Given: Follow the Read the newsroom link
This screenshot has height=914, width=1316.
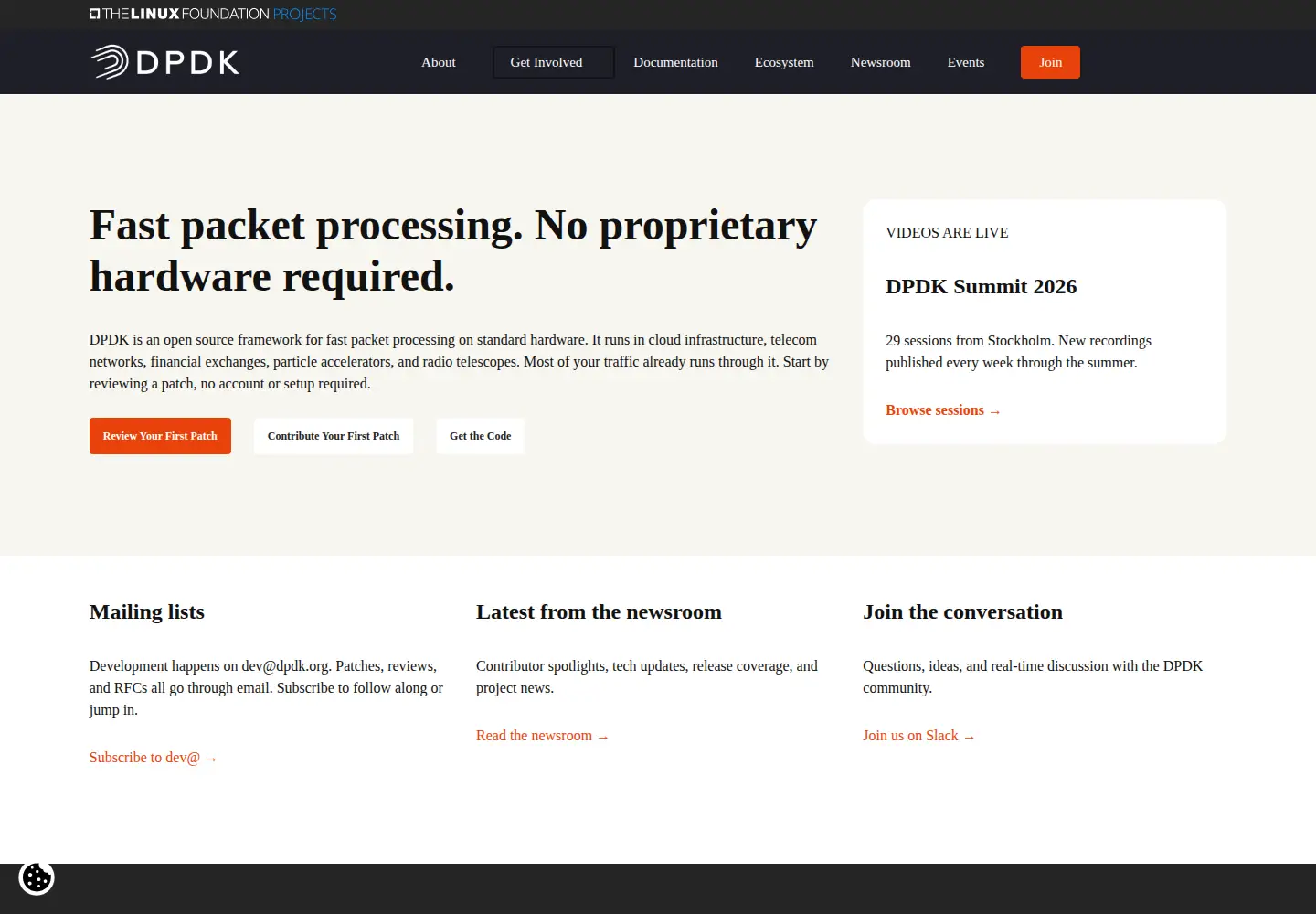Looking at the screenshot, I should (543, 736).
